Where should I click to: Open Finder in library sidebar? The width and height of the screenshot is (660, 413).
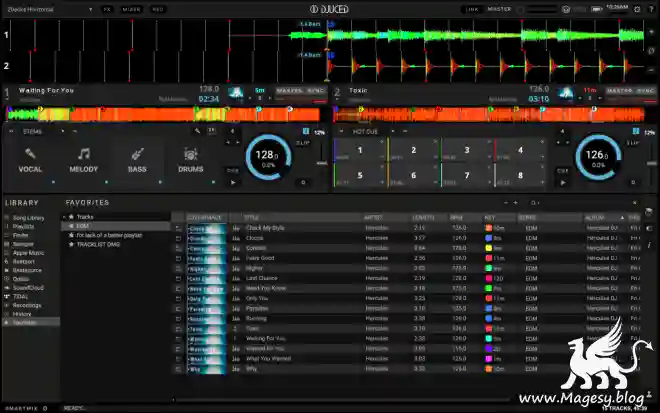pyautogui.click(x=20, y=235)
